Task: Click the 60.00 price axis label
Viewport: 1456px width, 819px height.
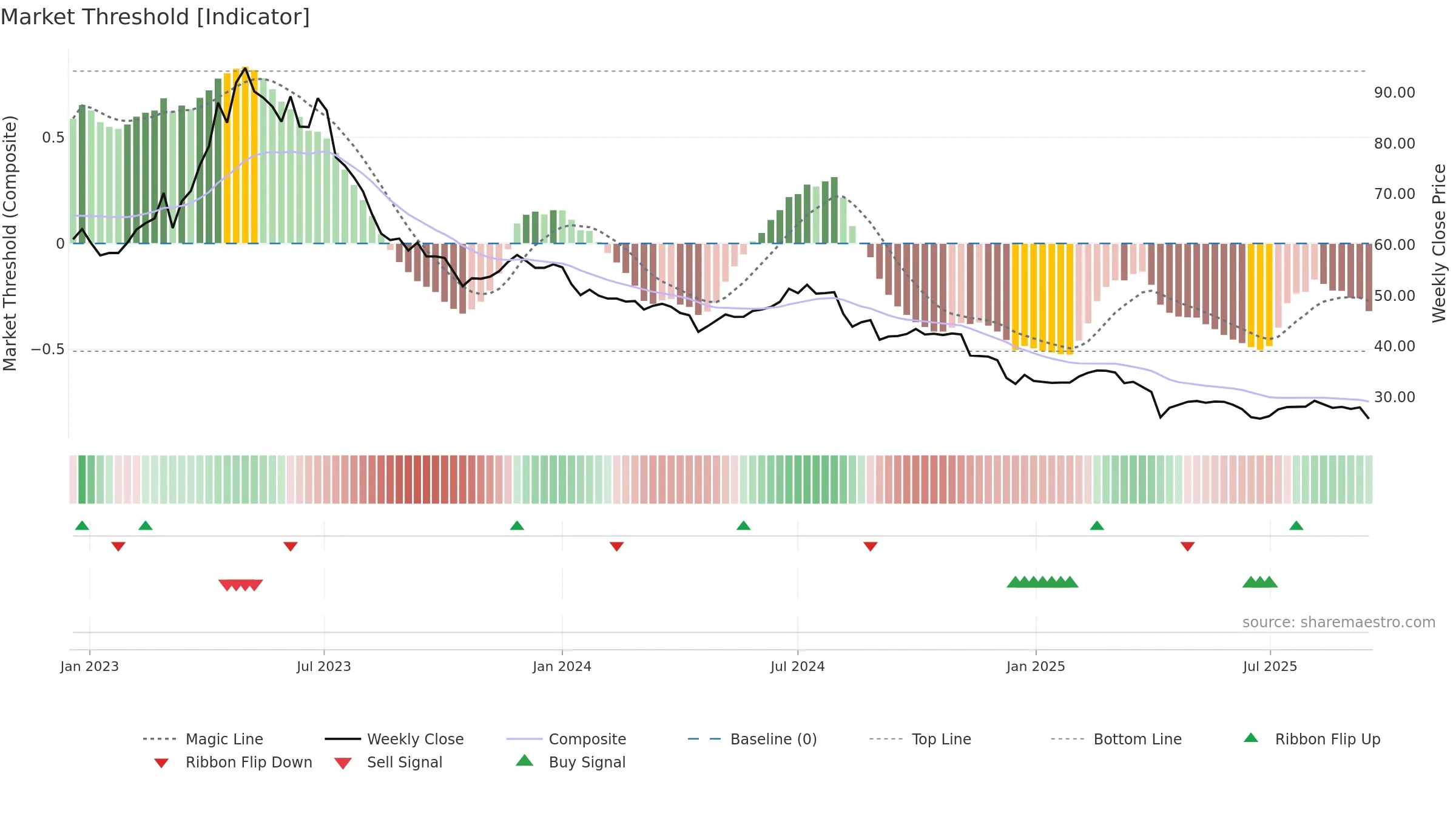Action: tap(1395, 245)
